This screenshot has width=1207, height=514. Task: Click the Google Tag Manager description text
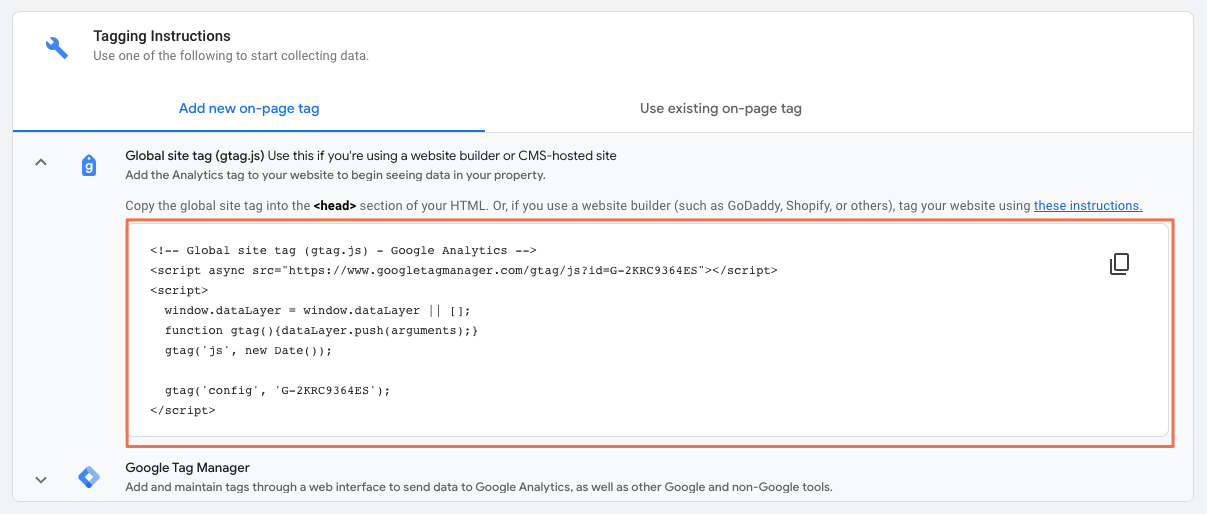coord(479,487)
